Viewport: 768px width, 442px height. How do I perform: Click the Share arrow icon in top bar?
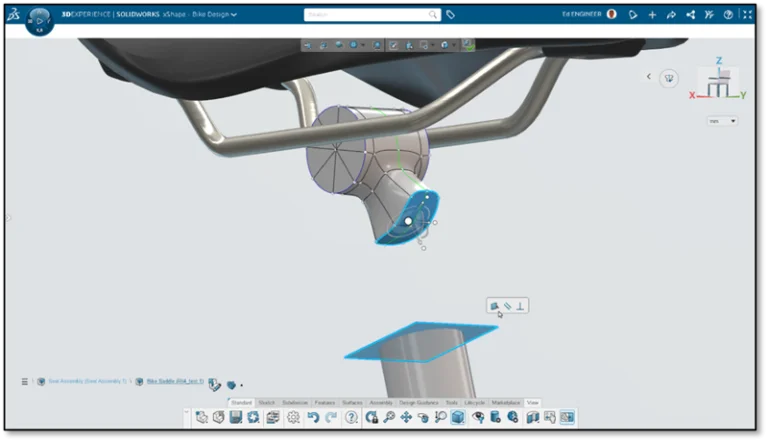(x=670, y=15)
